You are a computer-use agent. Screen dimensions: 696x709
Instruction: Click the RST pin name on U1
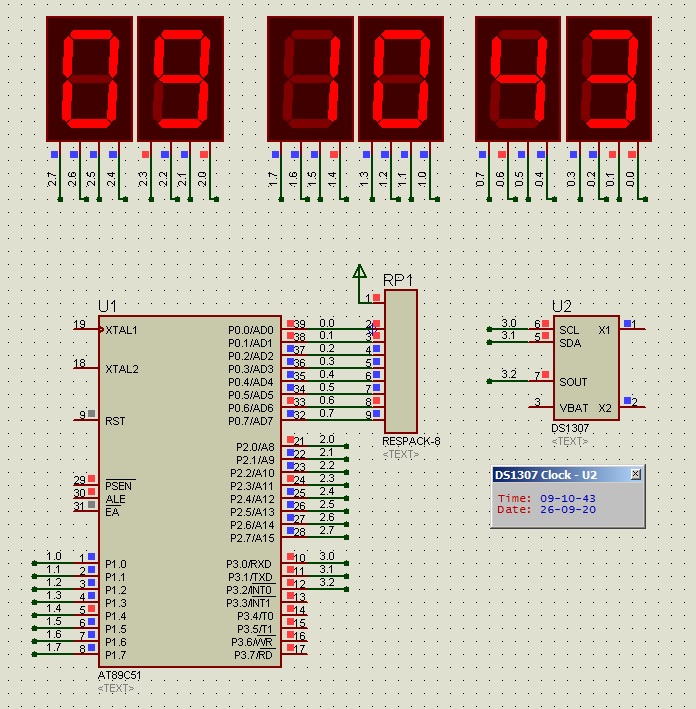point(115,421)
